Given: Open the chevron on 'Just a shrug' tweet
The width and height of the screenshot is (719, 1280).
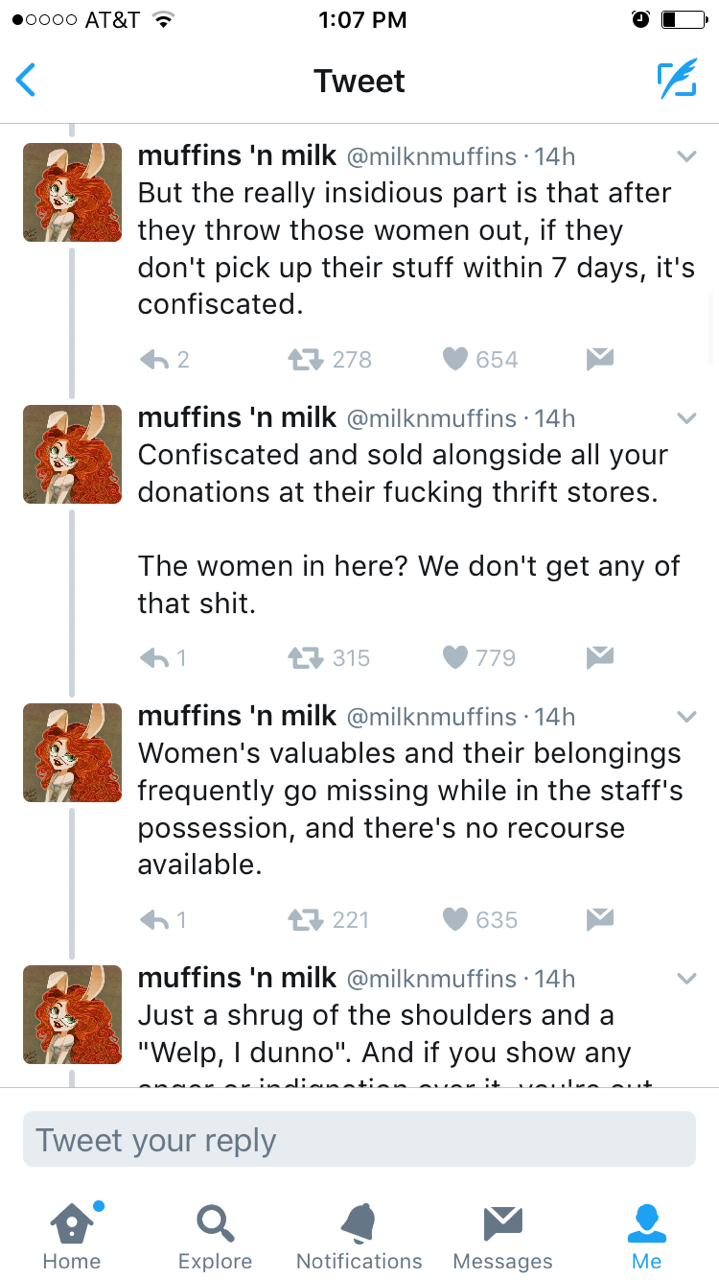Looking at the screenshot, I should pos(686,978).
